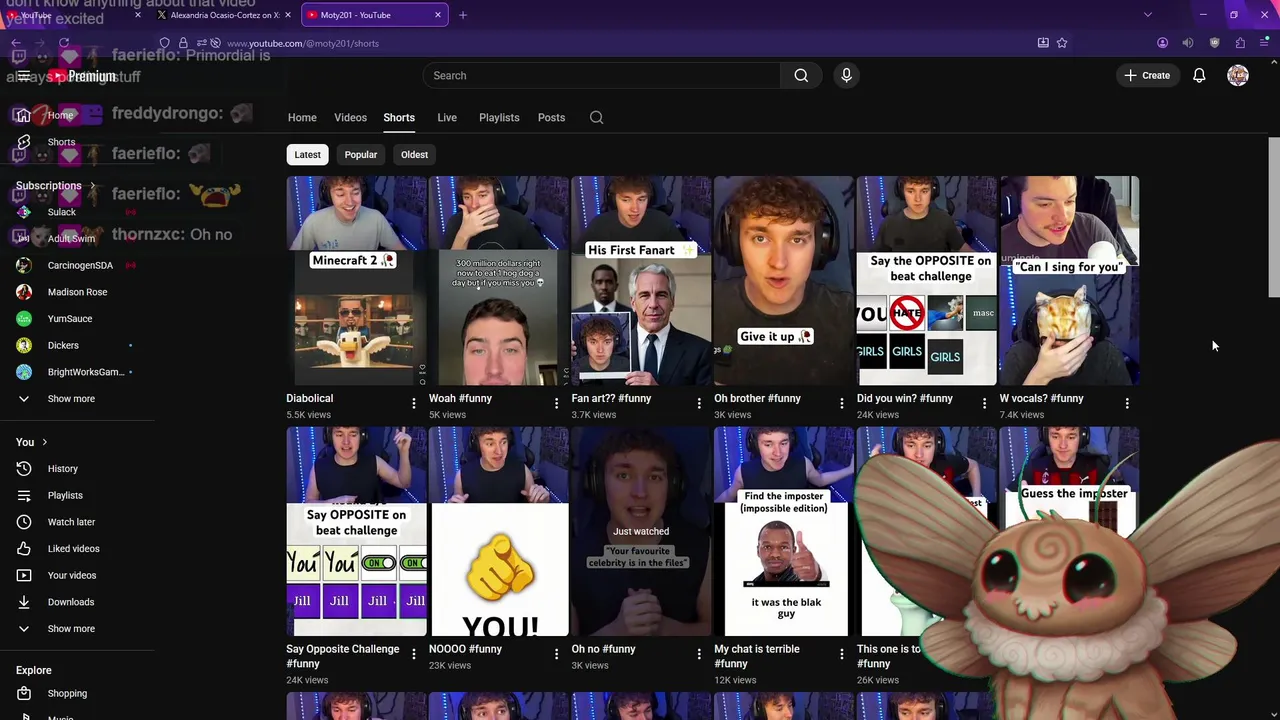This screenshot has width=1280, height=720.
Task: Open the account avatar menu
Action: (x=1238, y=75)
